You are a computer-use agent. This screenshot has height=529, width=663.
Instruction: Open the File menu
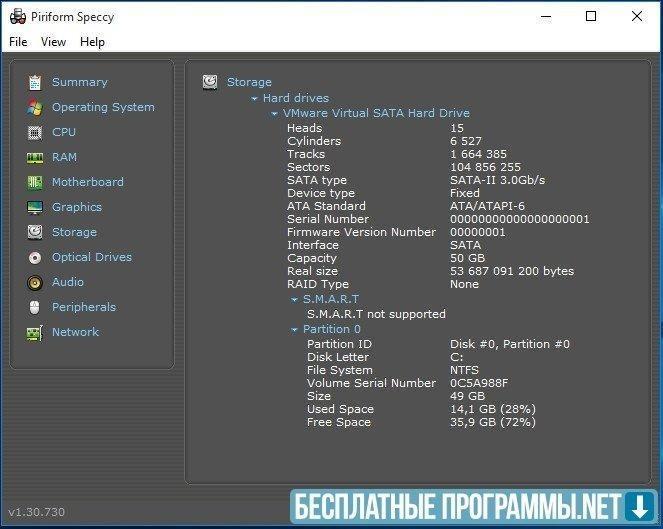click(18, 42)
